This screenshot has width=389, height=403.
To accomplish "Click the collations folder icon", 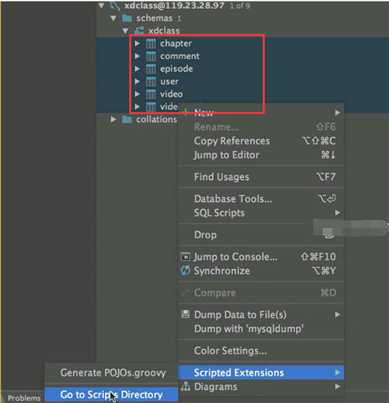I will pos(127,119).
